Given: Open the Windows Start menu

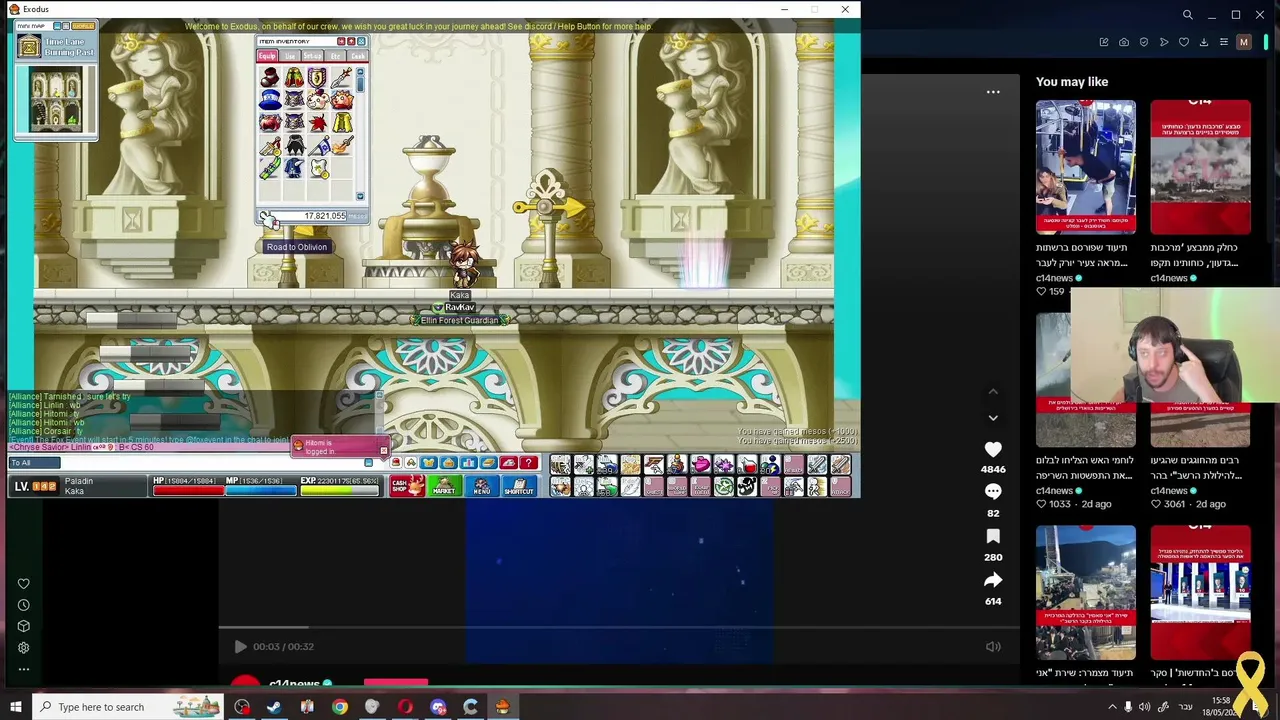Looking at the screenshot, I should [15, 707].
